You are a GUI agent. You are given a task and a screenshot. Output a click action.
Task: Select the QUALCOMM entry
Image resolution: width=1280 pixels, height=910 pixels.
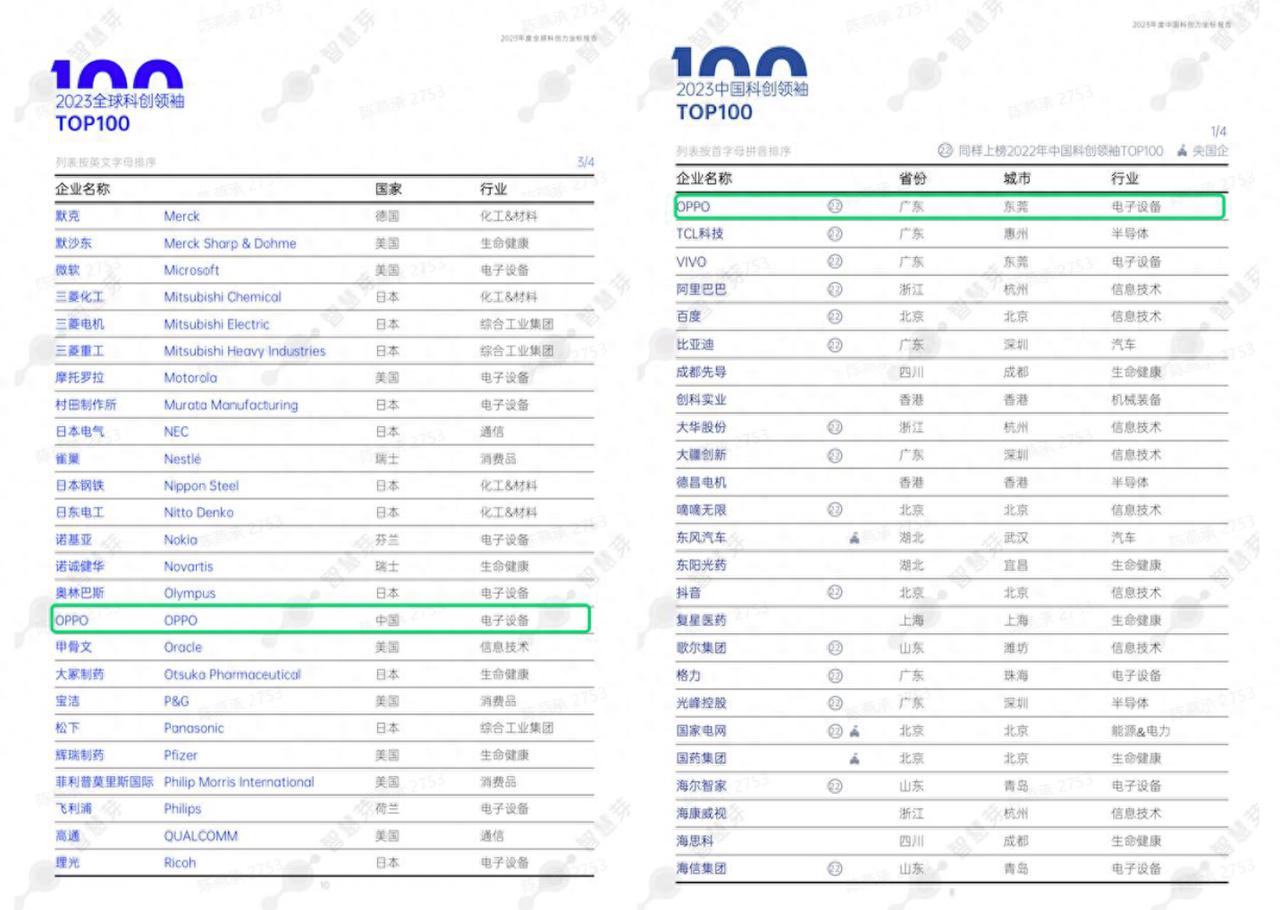[201, 837]
